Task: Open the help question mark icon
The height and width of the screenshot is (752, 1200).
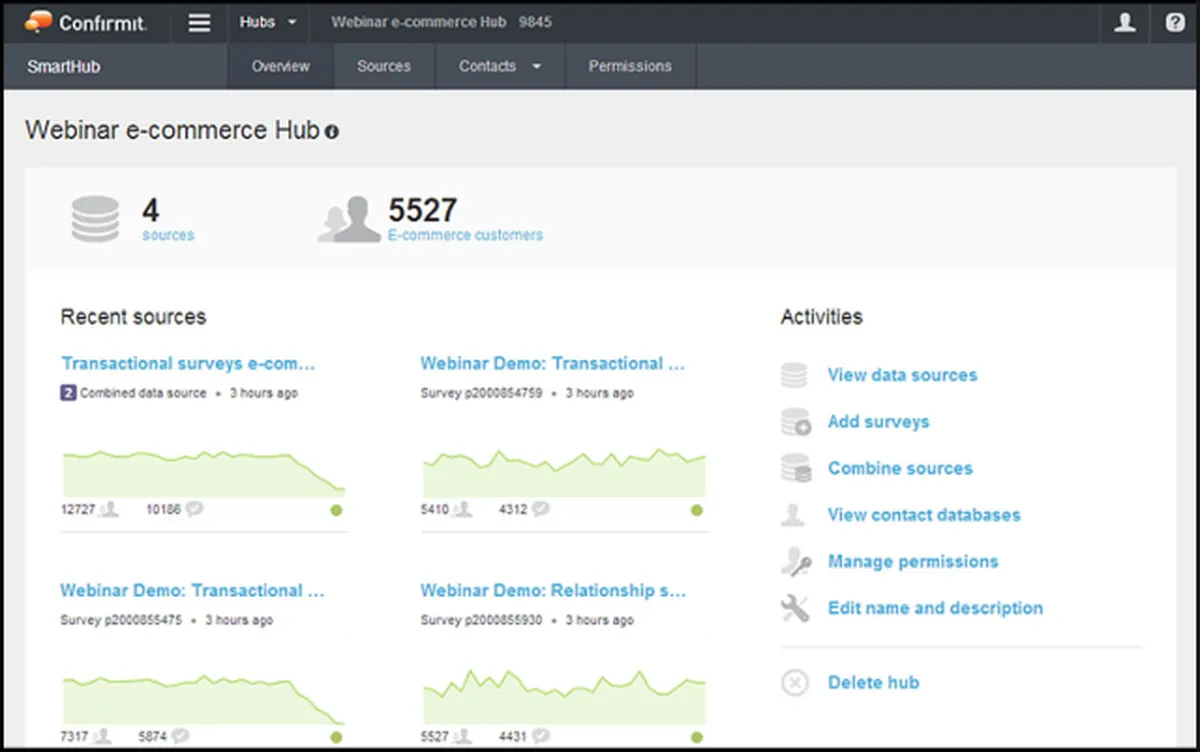Action: (1175, 22)
